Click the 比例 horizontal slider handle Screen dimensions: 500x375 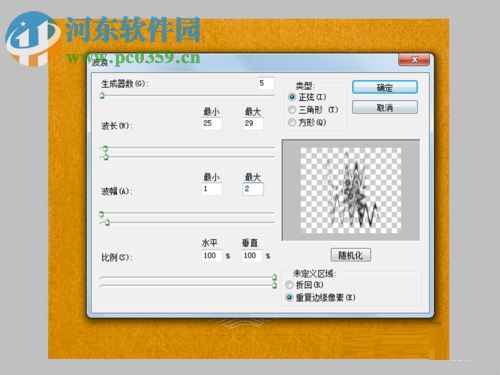[274, 277]
